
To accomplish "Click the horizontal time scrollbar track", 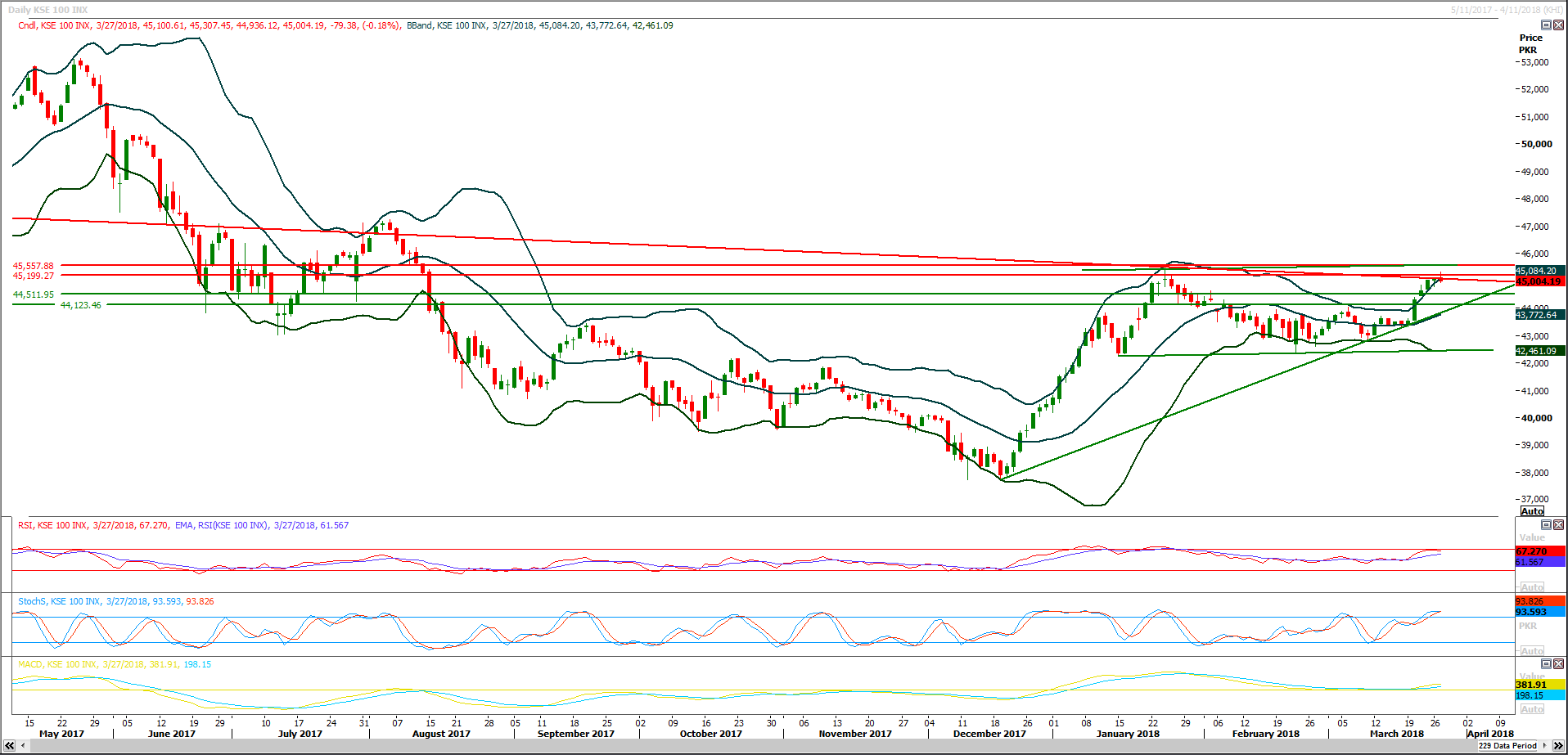I will (737, 746).
